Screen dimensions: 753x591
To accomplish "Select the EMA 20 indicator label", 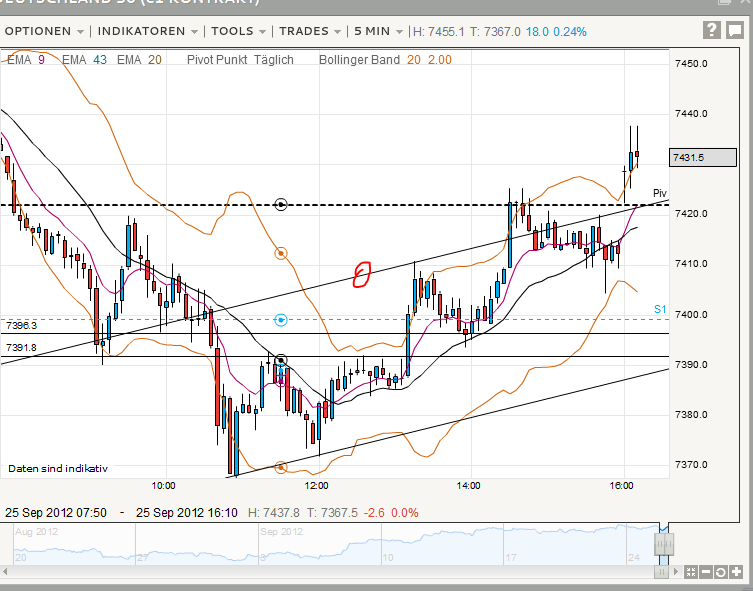I will 139,60.
